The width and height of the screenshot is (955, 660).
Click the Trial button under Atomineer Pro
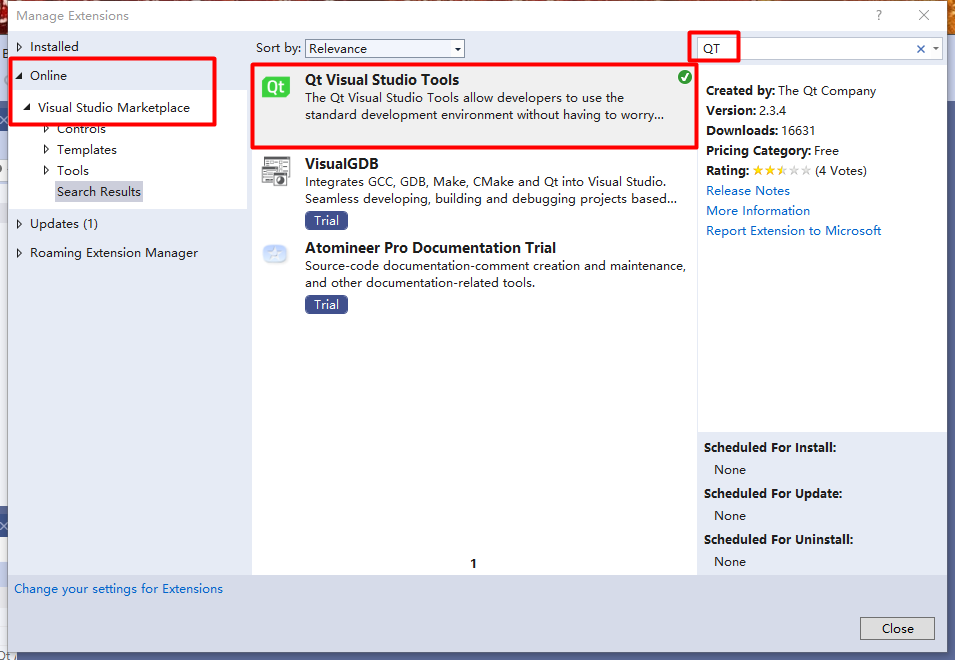pos(326,304)
